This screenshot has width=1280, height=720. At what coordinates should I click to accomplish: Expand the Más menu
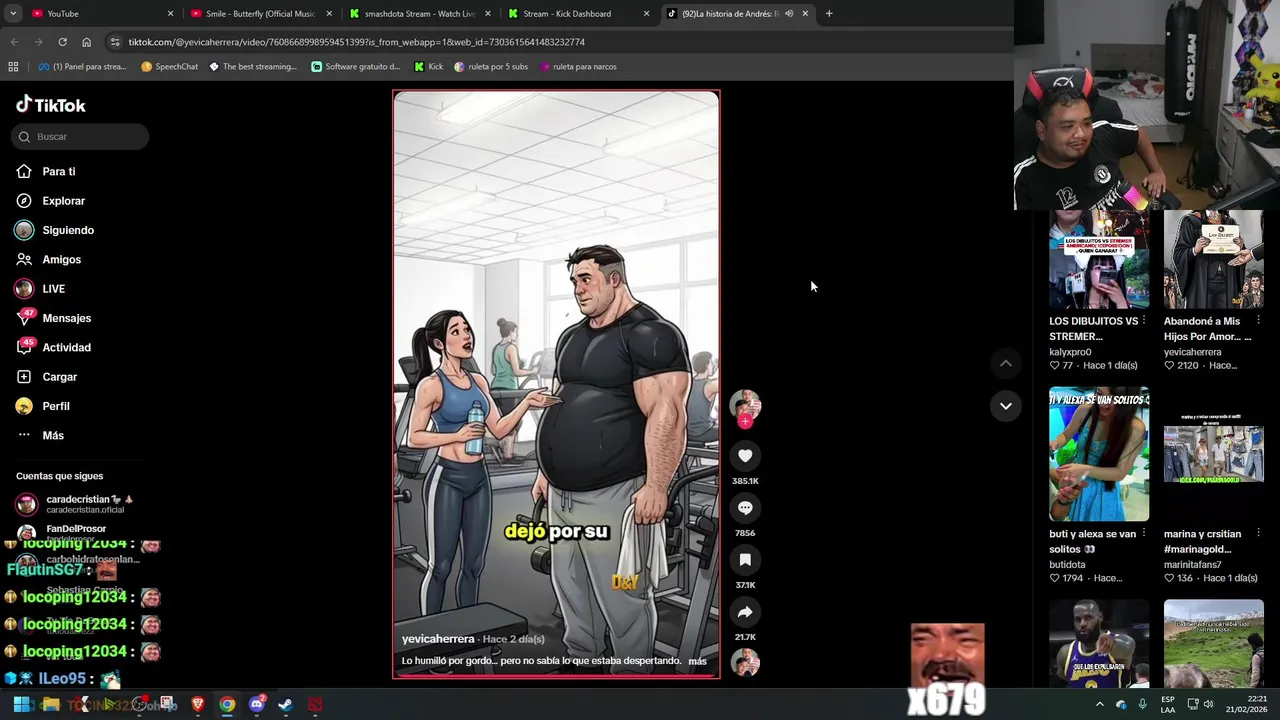[40, 436]
